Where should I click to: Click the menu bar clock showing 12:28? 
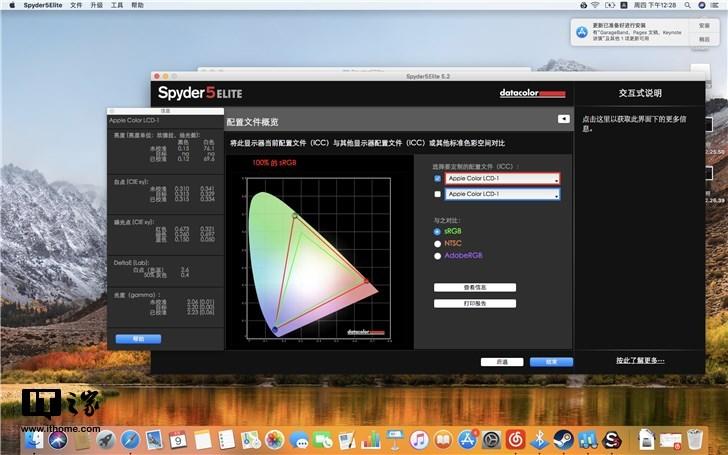(x=655, y=5)
